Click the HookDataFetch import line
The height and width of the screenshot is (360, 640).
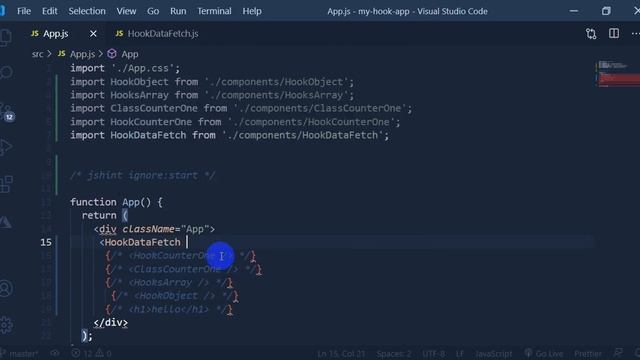tap(229, 136)
